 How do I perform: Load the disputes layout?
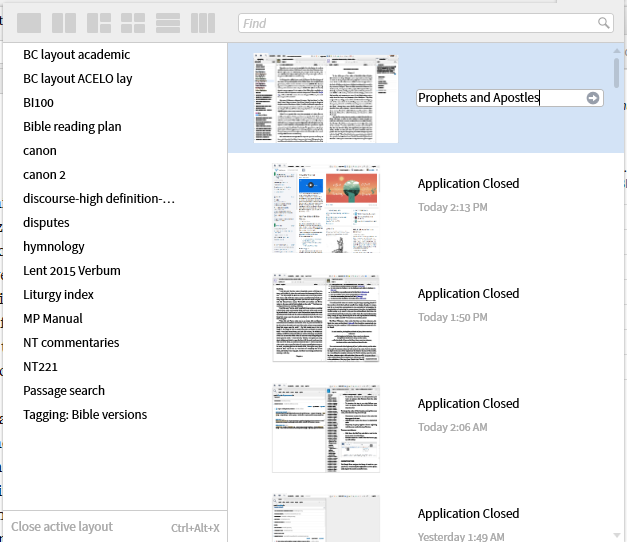46,223
